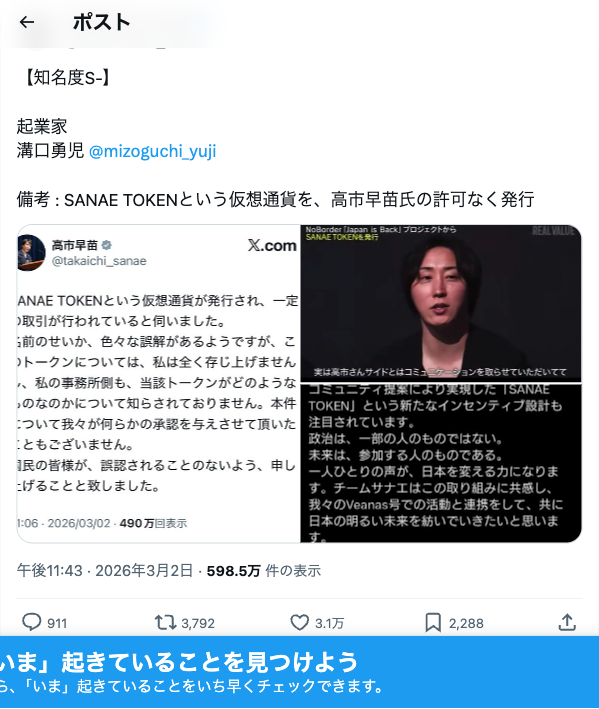Click the 午後11:43 · 2026年3月2日 timestamp
Image resolution: width=599 pixels, height=709 pixels.
[x=105, y=571]
